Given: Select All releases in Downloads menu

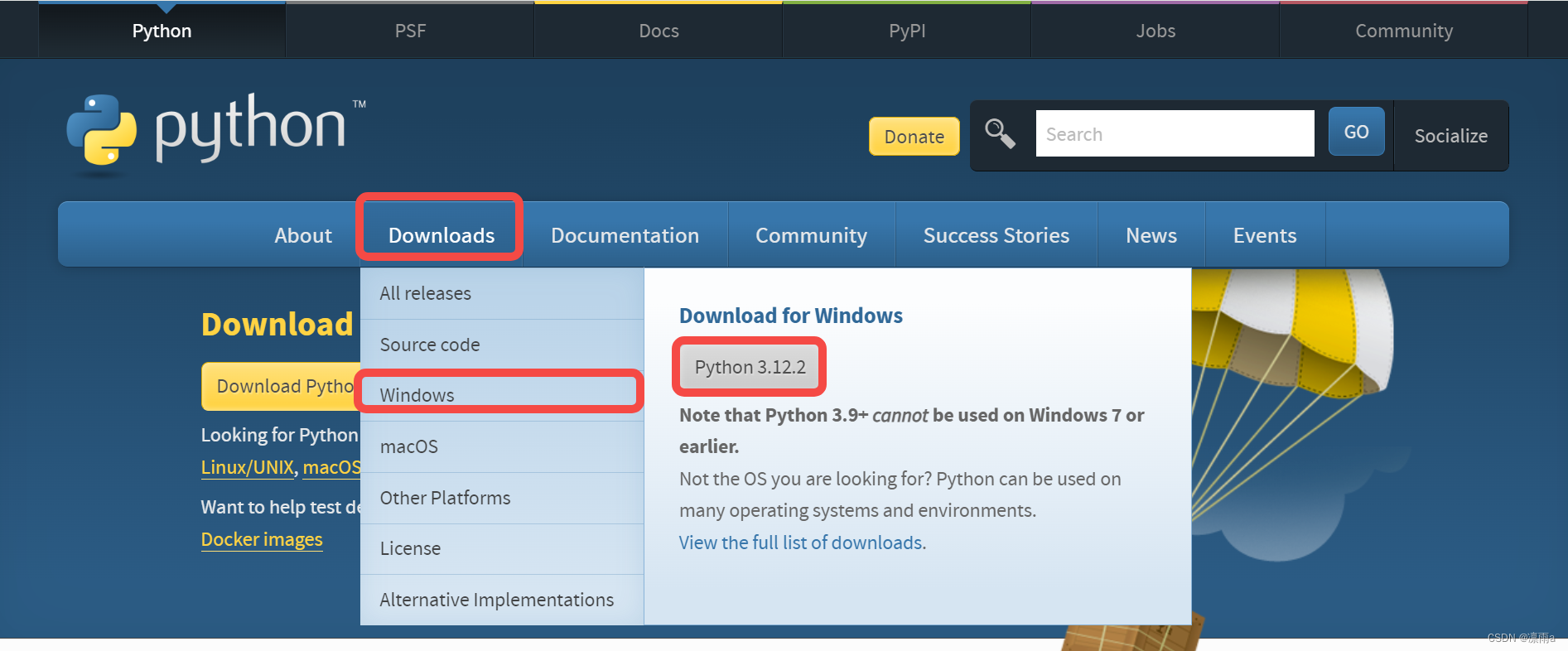Looking at the screenshot, I should tap(502, 293).
